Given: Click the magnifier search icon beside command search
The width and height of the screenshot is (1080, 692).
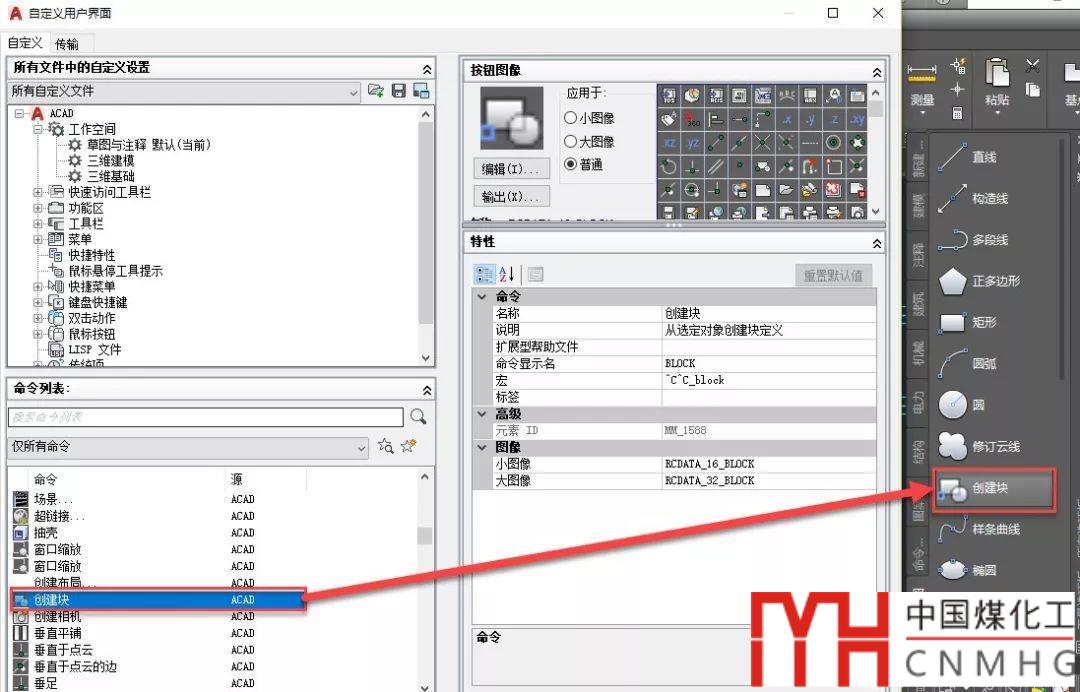Looking at the screenshot, I should click(418, 417).
